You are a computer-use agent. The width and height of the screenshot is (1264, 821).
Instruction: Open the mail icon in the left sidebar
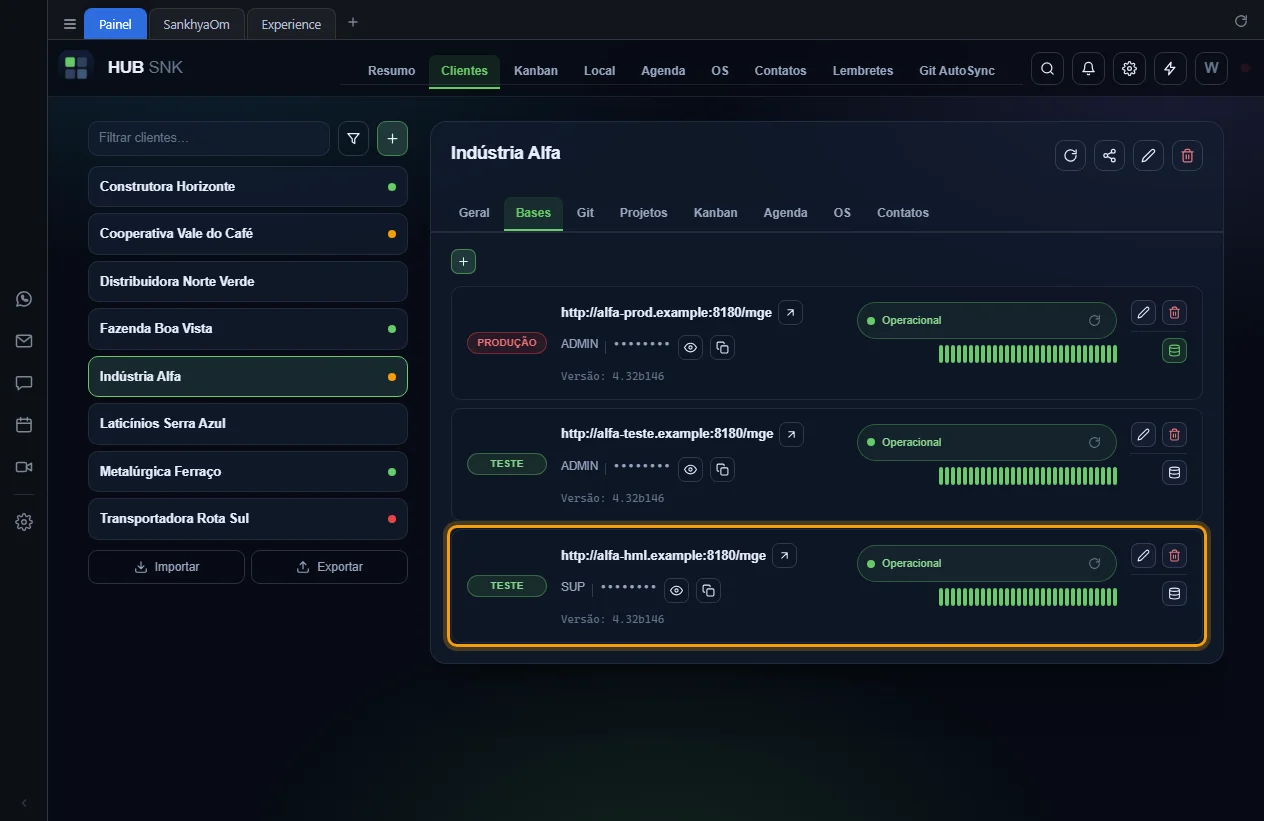click(24, 341)
